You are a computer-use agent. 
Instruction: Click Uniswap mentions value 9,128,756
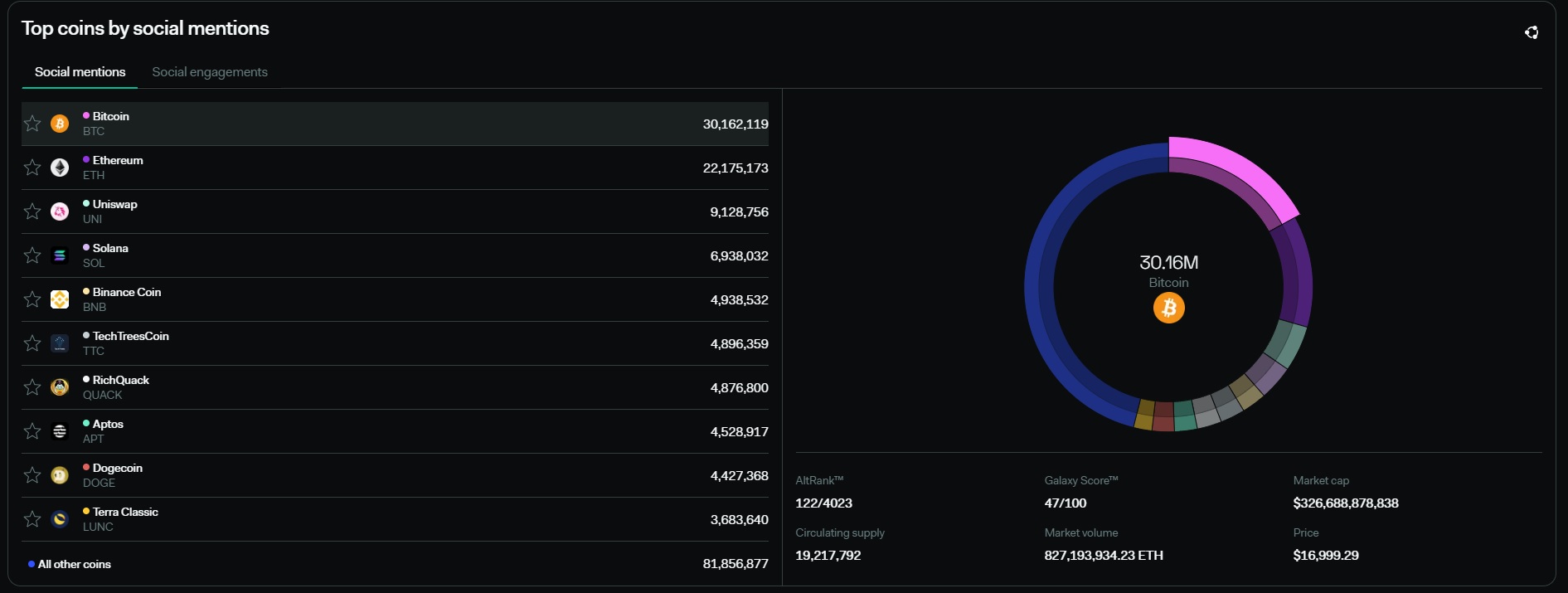click(x=739, y=212)
